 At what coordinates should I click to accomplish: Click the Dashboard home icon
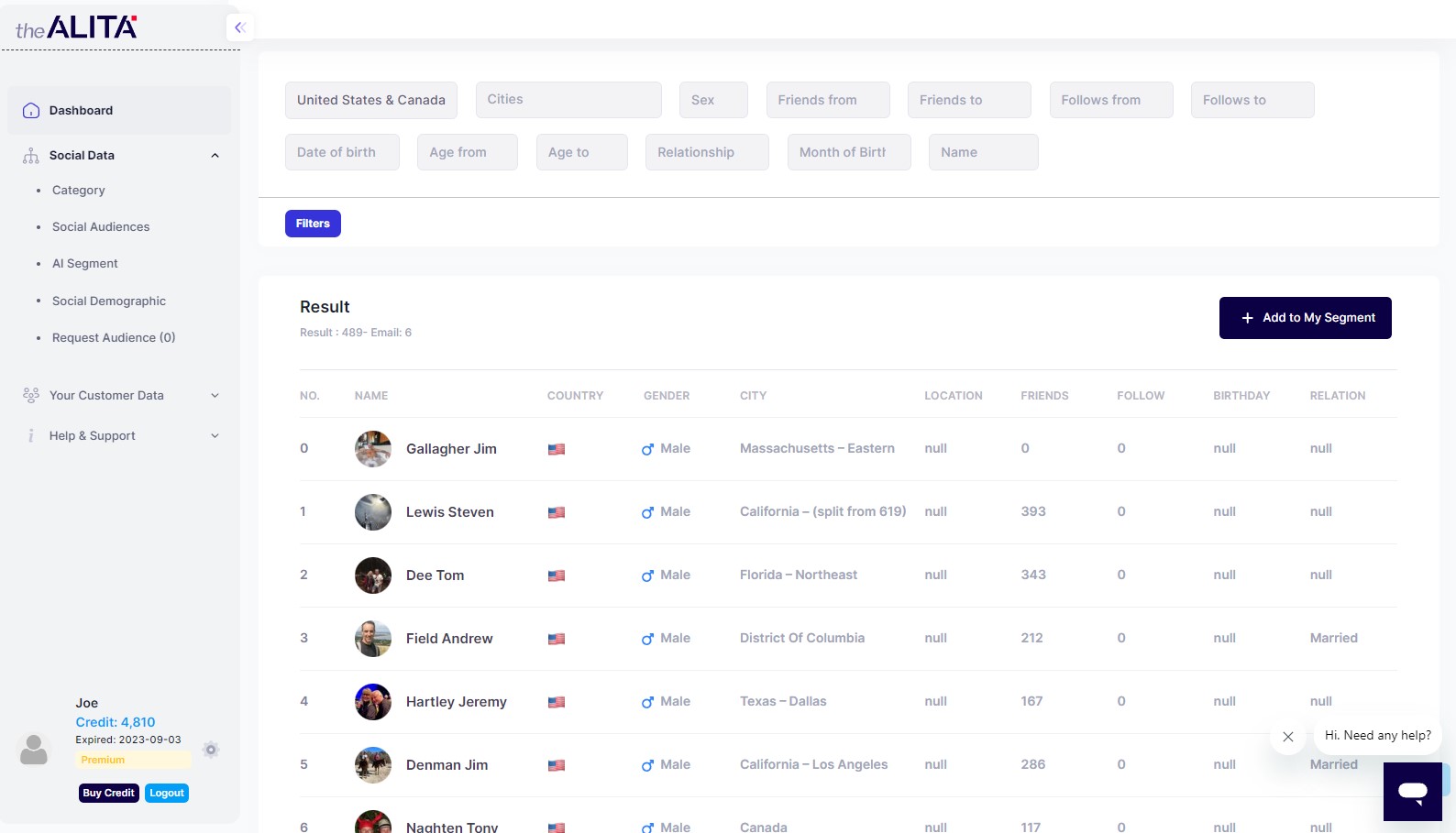tap(31, 111)
